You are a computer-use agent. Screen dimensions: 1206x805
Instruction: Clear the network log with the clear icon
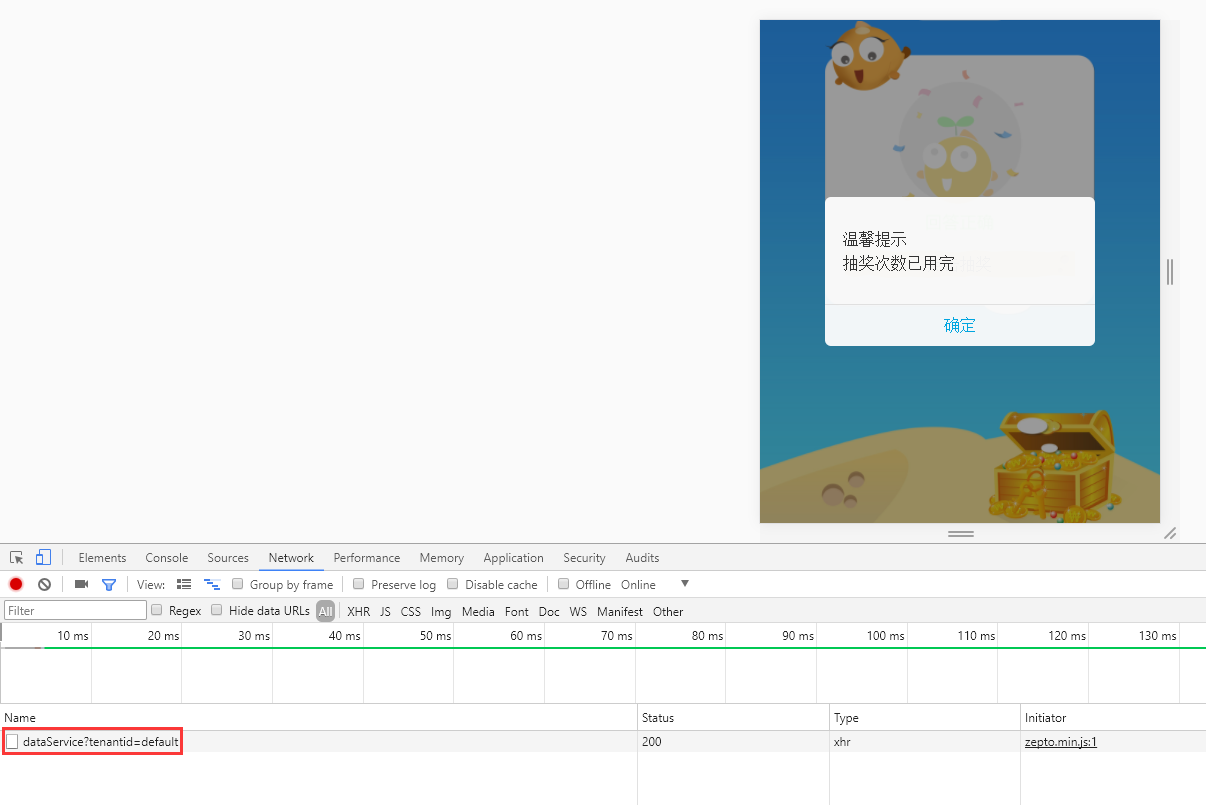click(44, 585)
